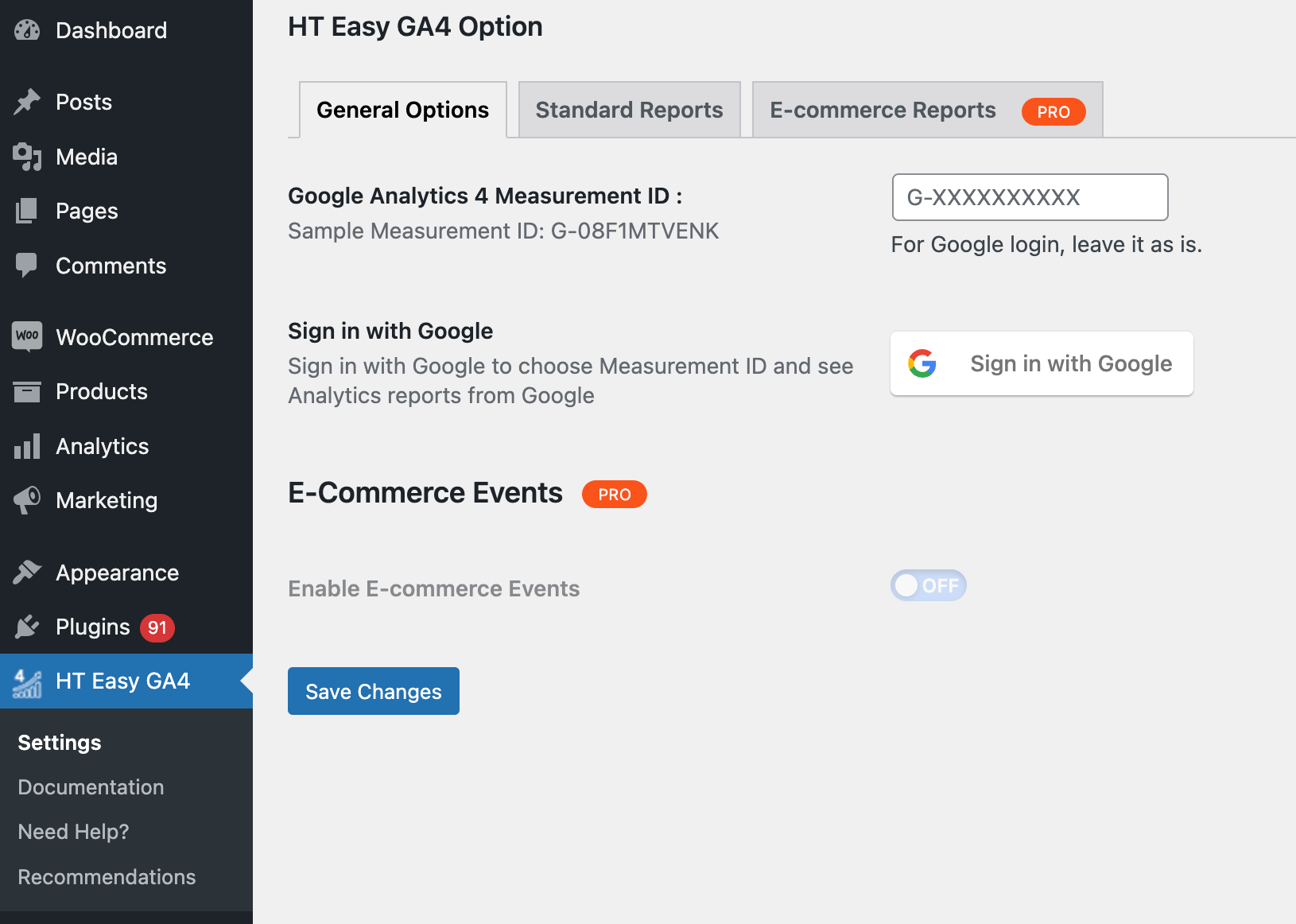Click 'For Google login, leave it as is.' text
Viewport: 1296px width, 924px height.
coord(1046,244)
